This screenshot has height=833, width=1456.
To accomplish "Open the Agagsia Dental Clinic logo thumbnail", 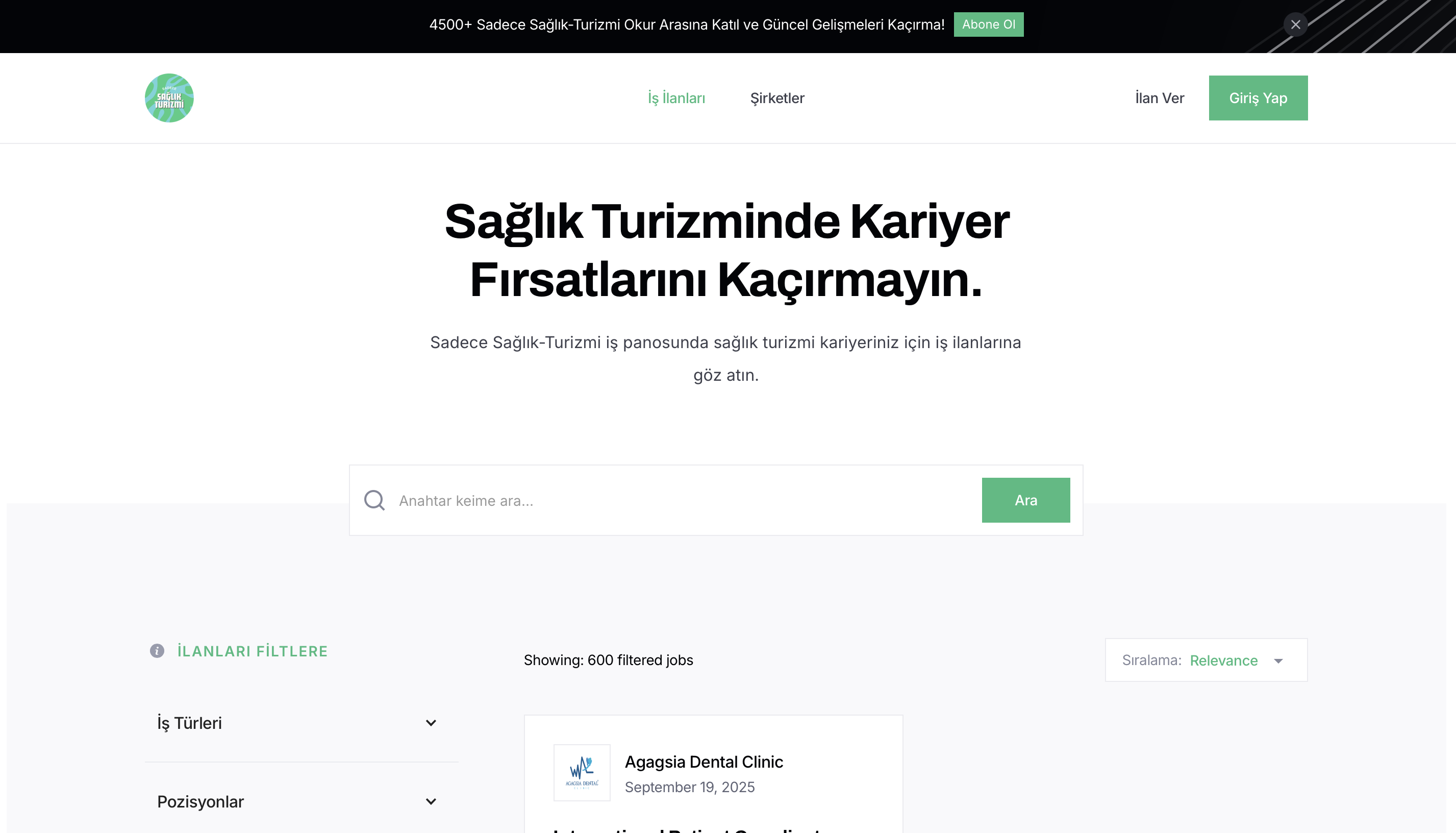I will [x=582, y=772].
